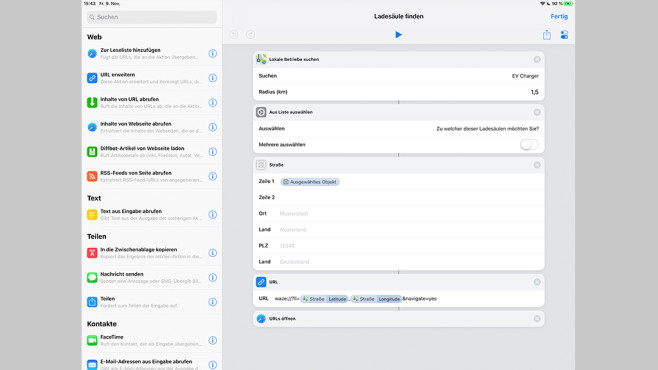This screenshot has height=370, width=658.
Task: Select the URL erweitern action icon
Action: pos(92,78)
